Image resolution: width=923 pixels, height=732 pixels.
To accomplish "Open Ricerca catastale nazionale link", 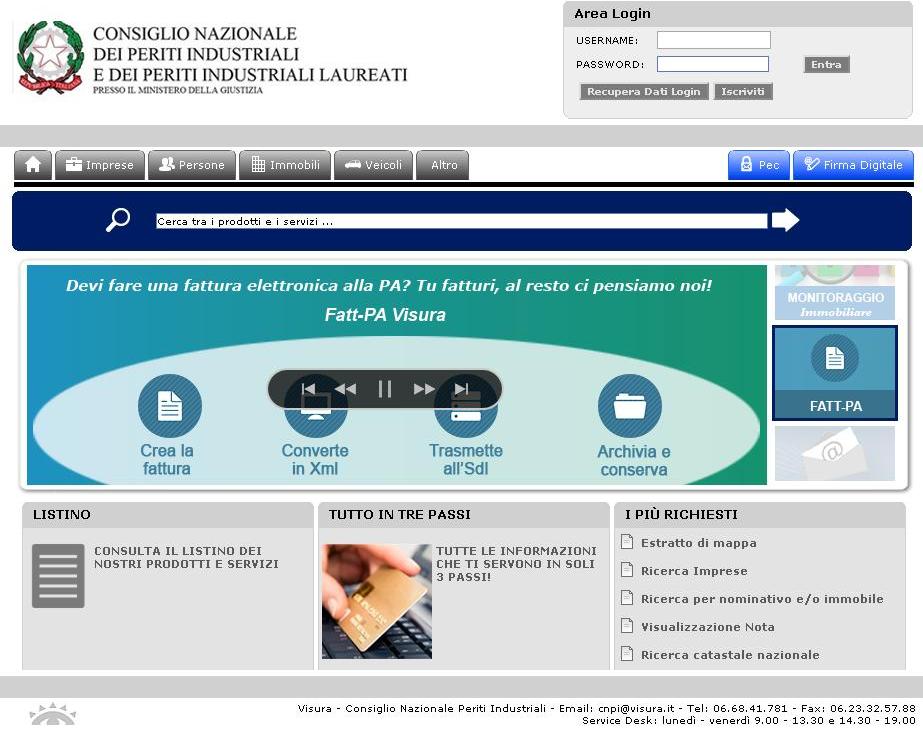I will click(x=730, y=655).
